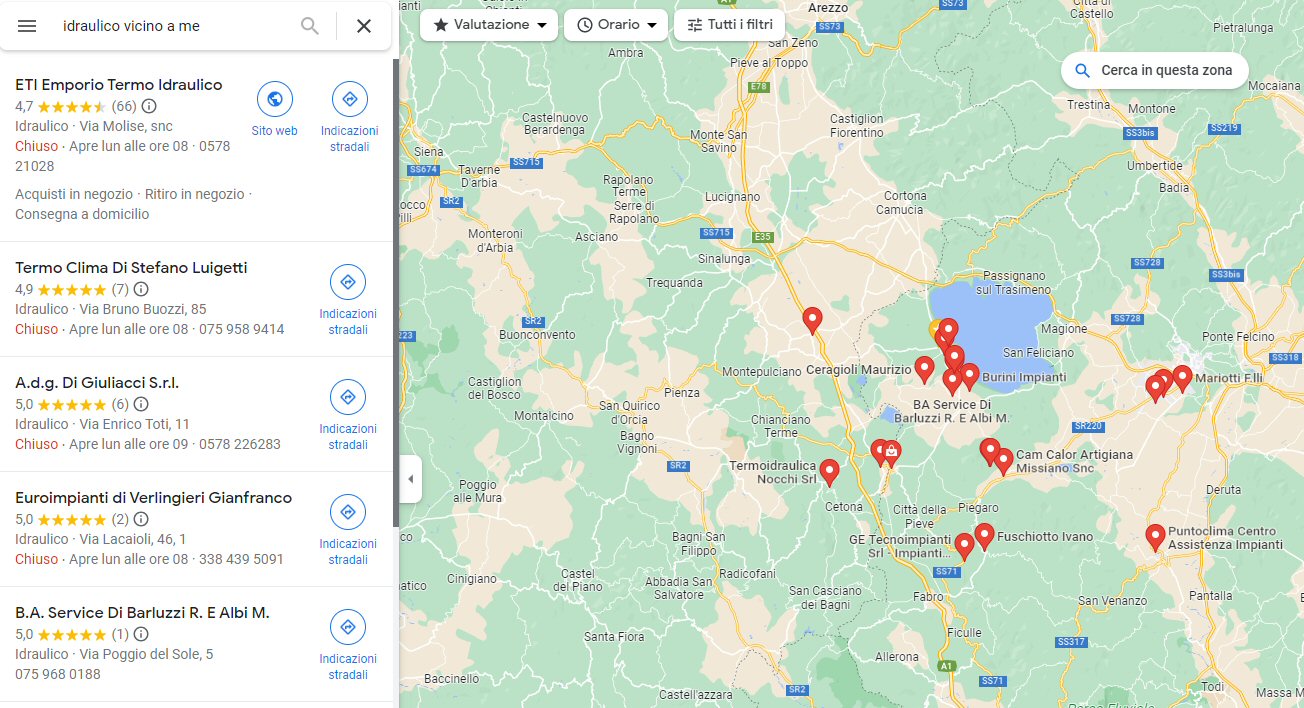Click the GE Tecnoimpianti Srl map pin

point(964,545)
